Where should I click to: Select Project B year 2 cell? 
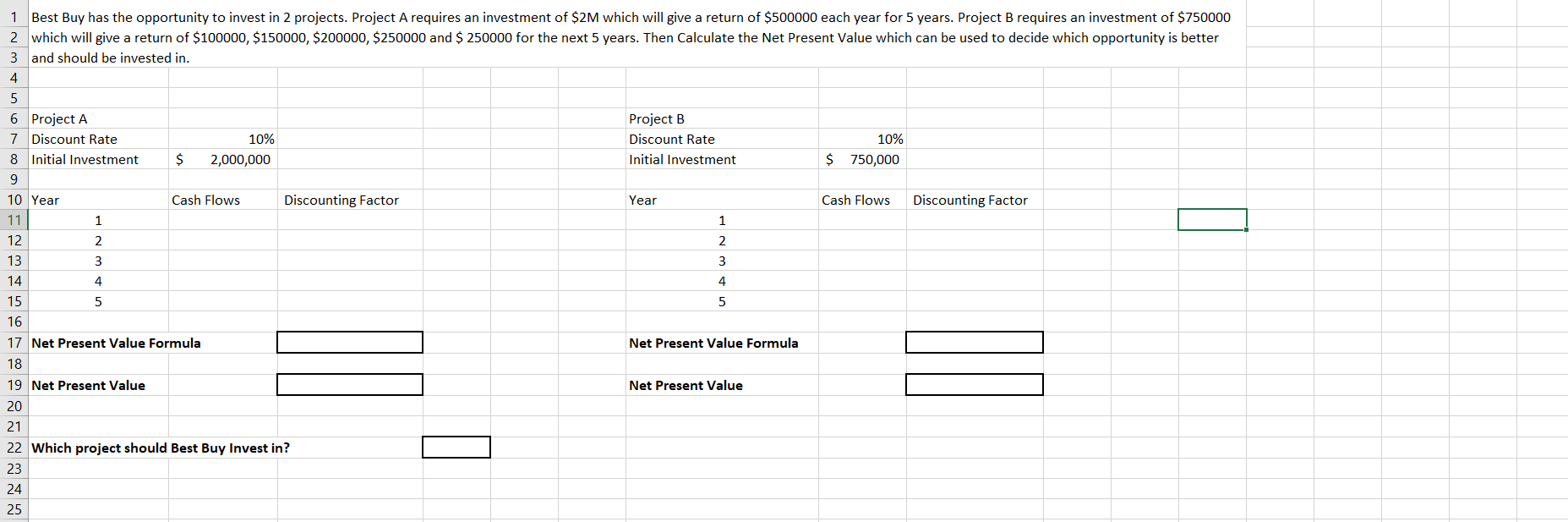(722, 240)
